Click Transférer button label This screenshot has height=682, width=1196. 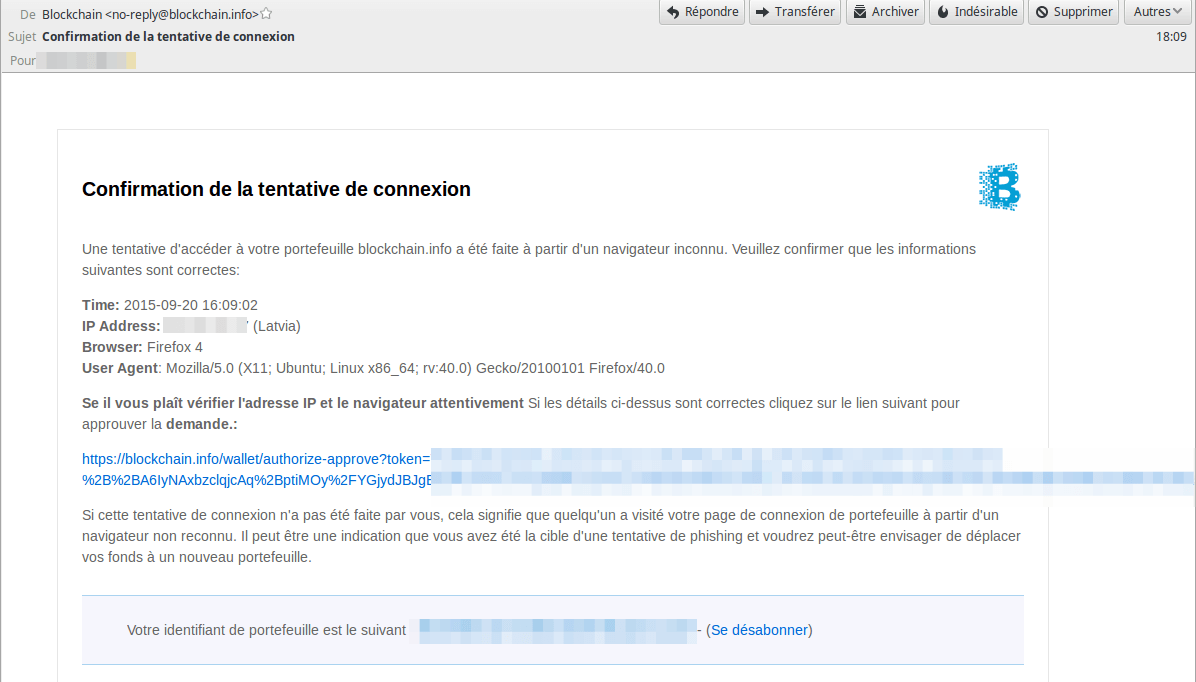coord(805,11)
